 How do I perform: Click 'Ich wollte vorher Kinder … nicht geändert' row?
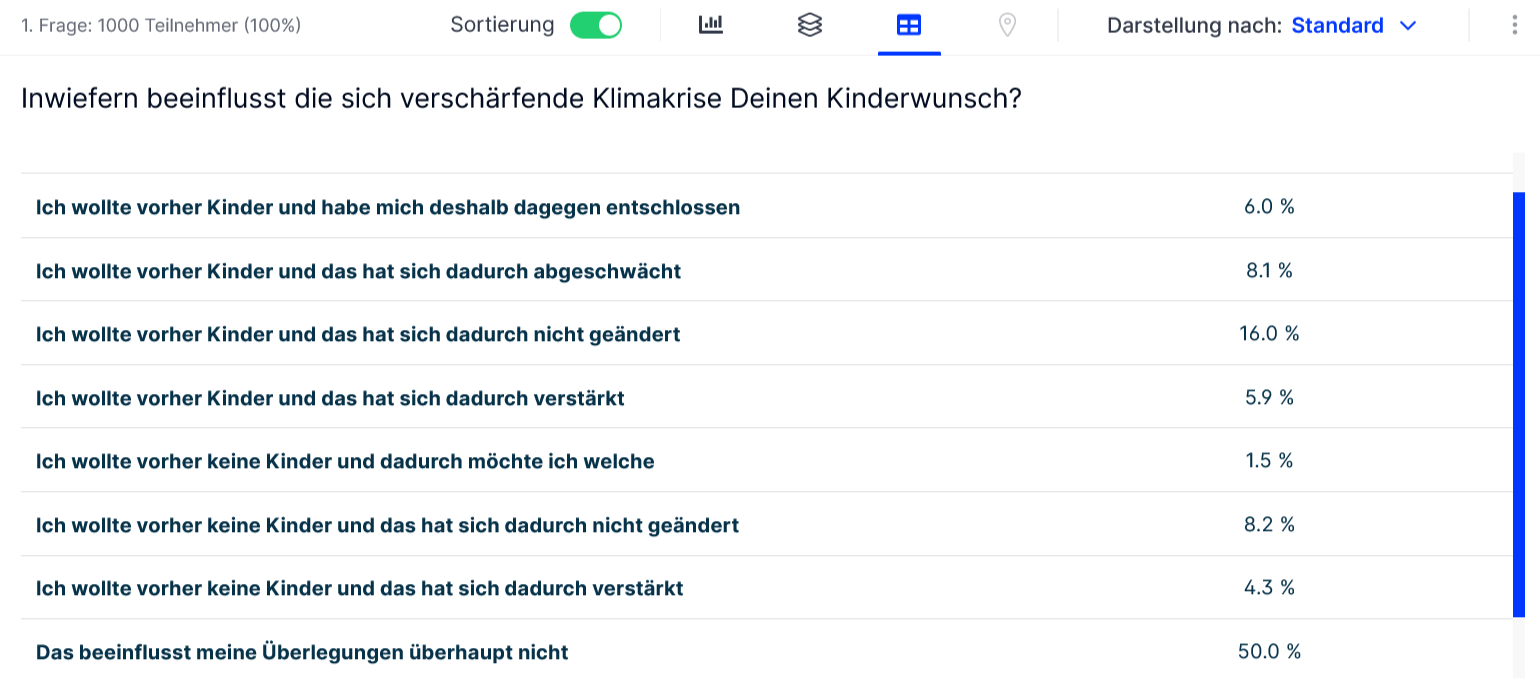coord(358,335)
